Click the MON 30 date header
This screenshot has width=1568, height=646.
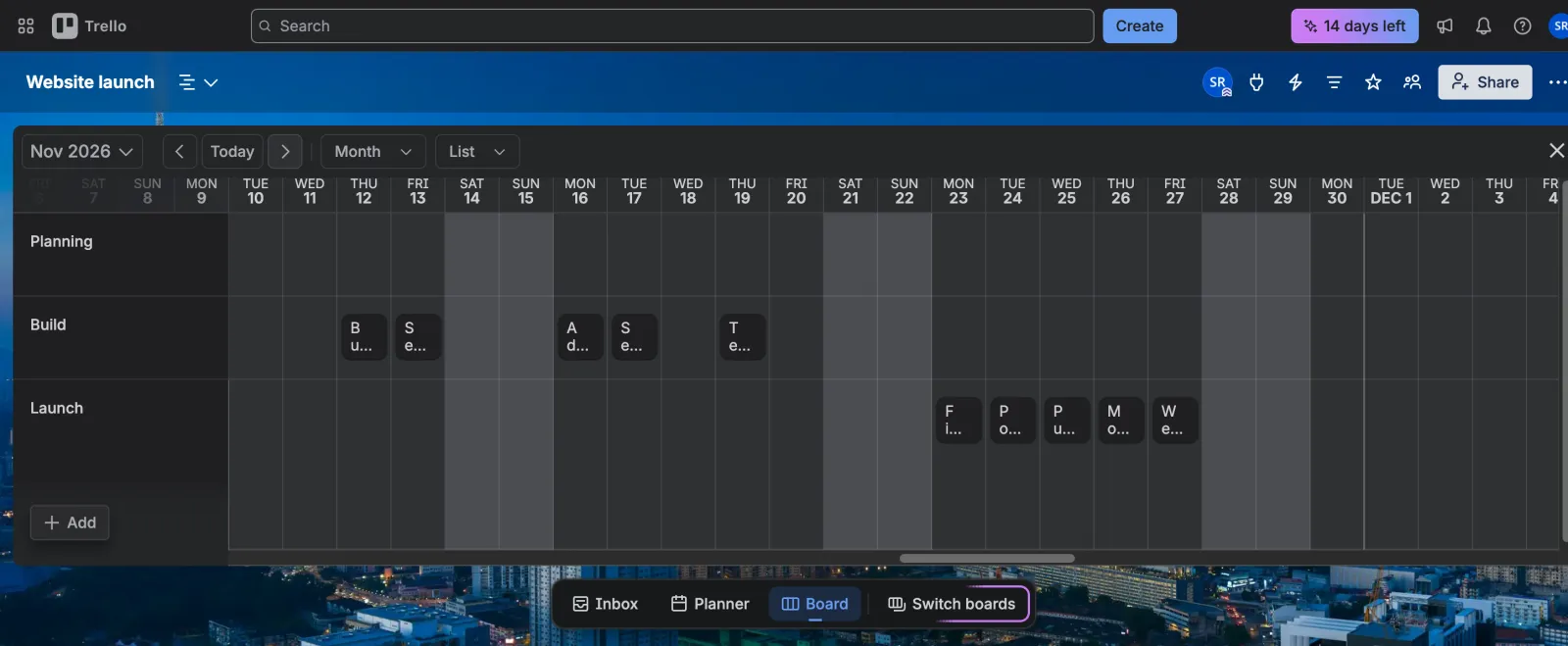coord(1337,191)
